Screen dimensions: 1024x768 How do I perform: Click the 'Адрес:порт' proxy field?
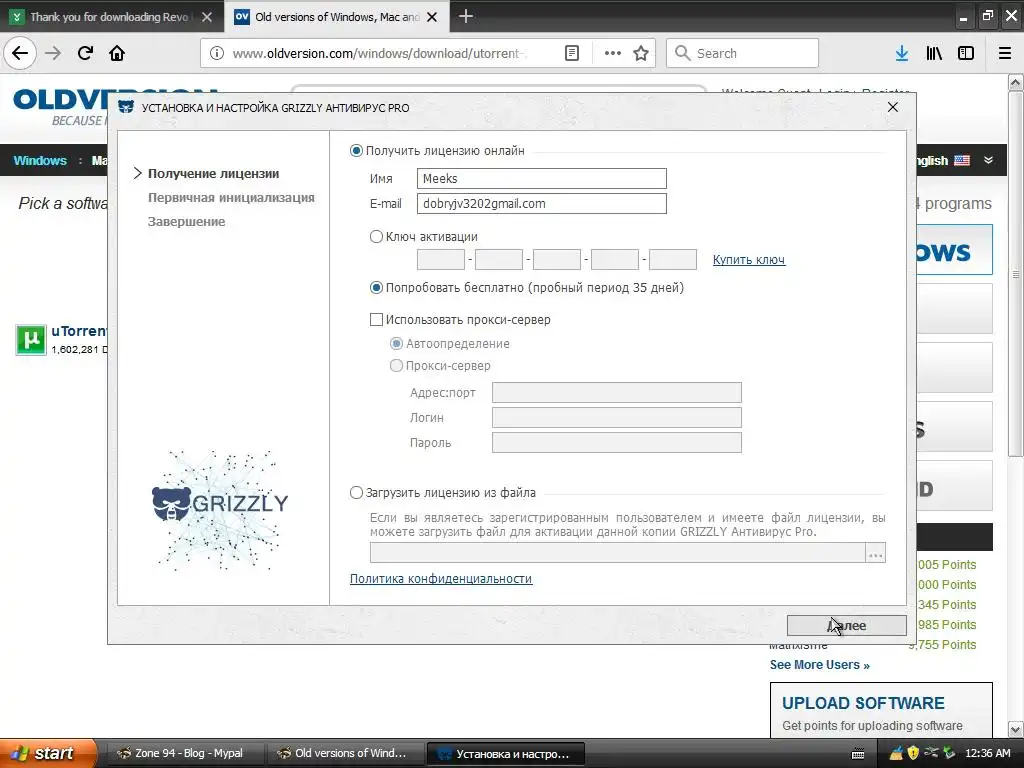(616, 392)
